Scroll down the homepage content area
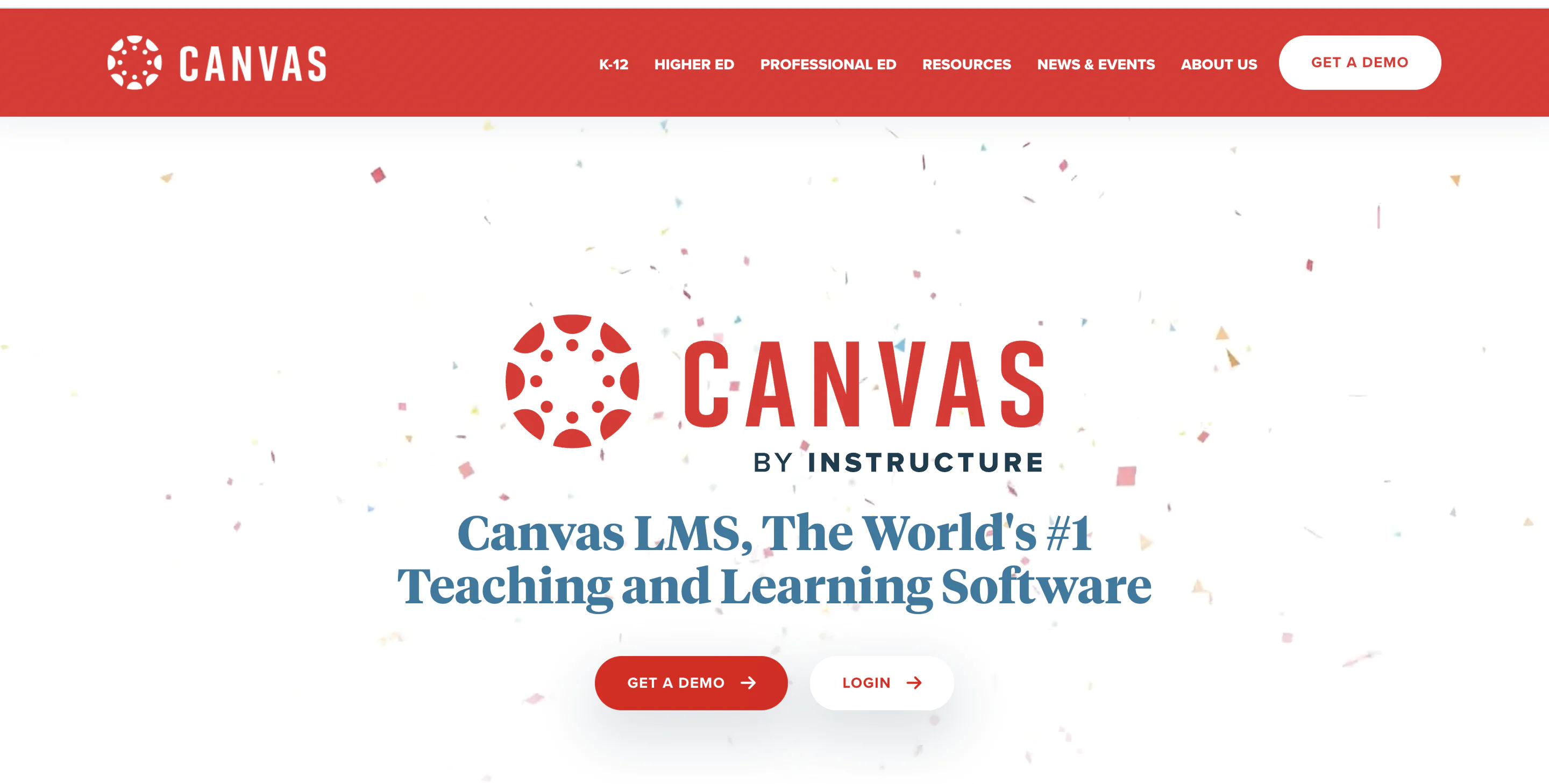 point(775,450)
